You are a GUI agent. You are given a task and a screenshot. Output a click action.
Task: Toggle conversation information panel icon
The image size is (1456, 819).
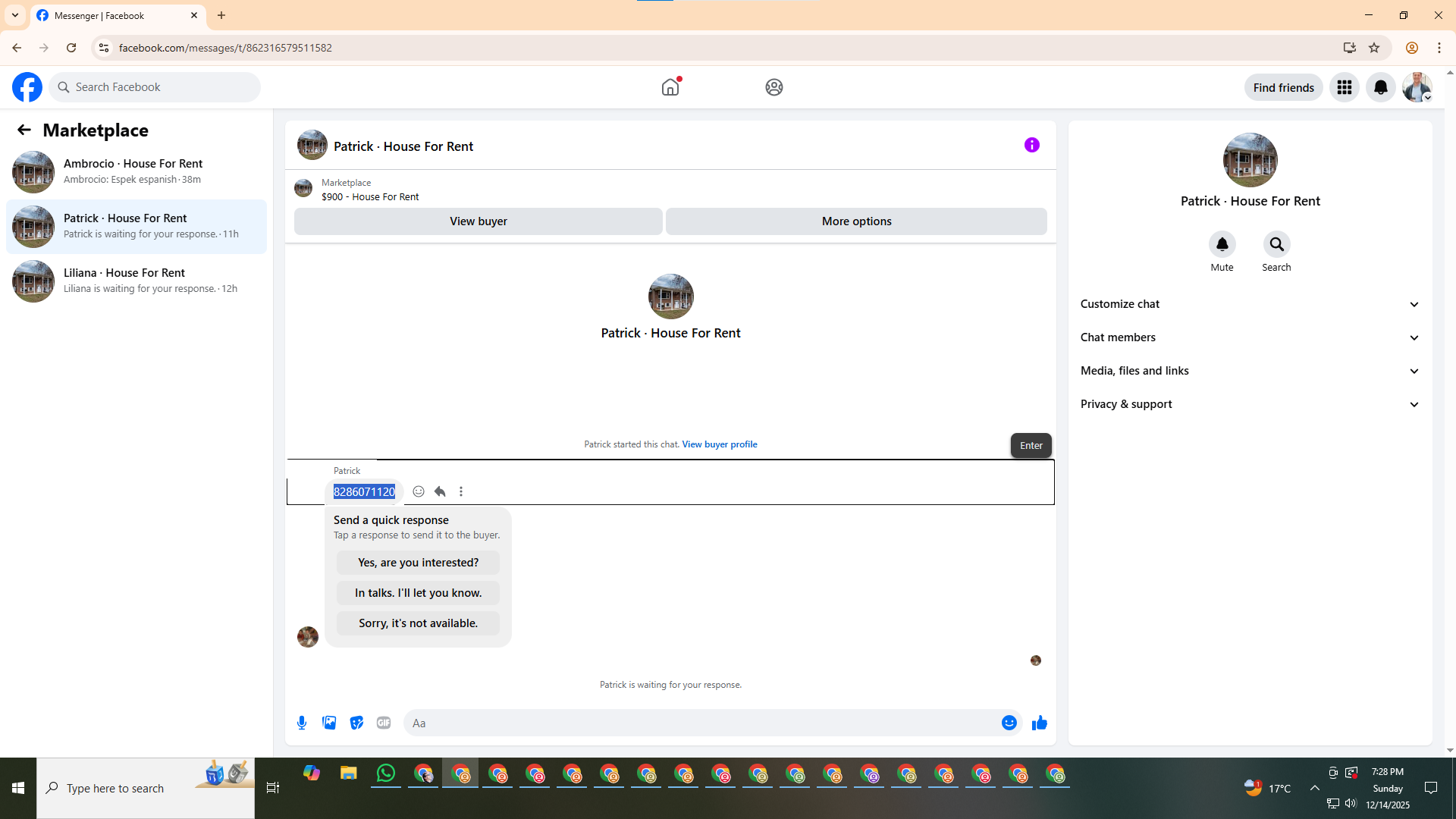1031,145
